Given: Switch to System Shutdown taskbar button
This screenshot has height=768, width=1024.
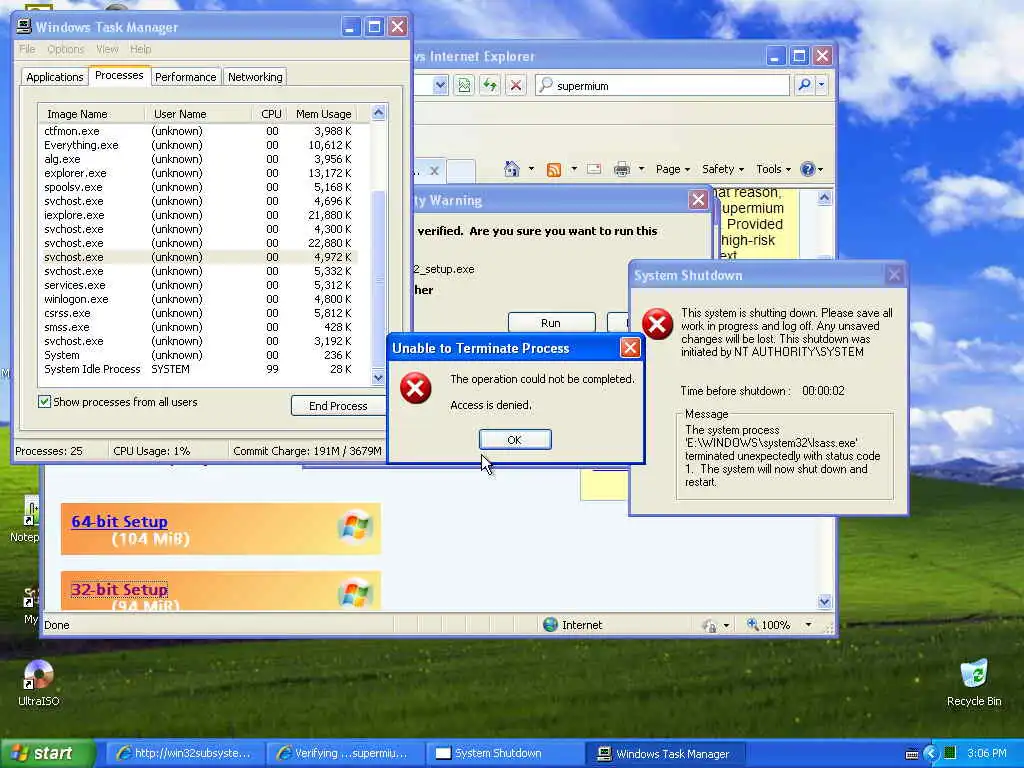Looking at the screenshot, I should 504,753.
